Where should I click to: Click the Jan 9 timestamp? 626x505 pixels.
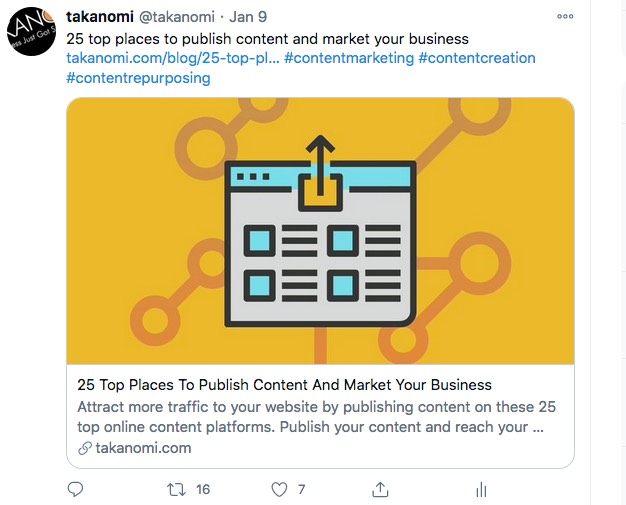coord(248,17)
